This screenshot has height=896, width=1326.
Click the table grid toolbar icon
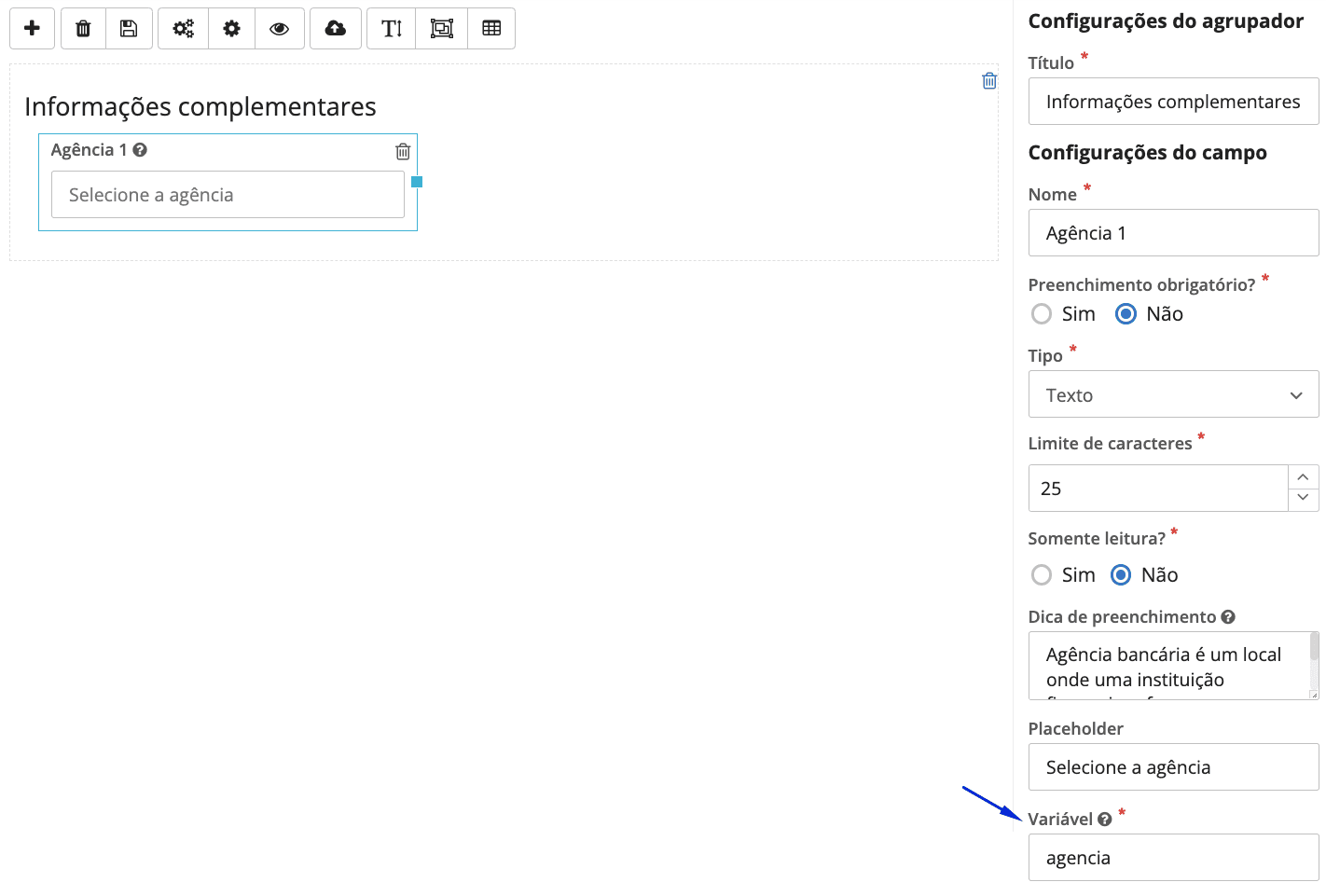[491, 29]
